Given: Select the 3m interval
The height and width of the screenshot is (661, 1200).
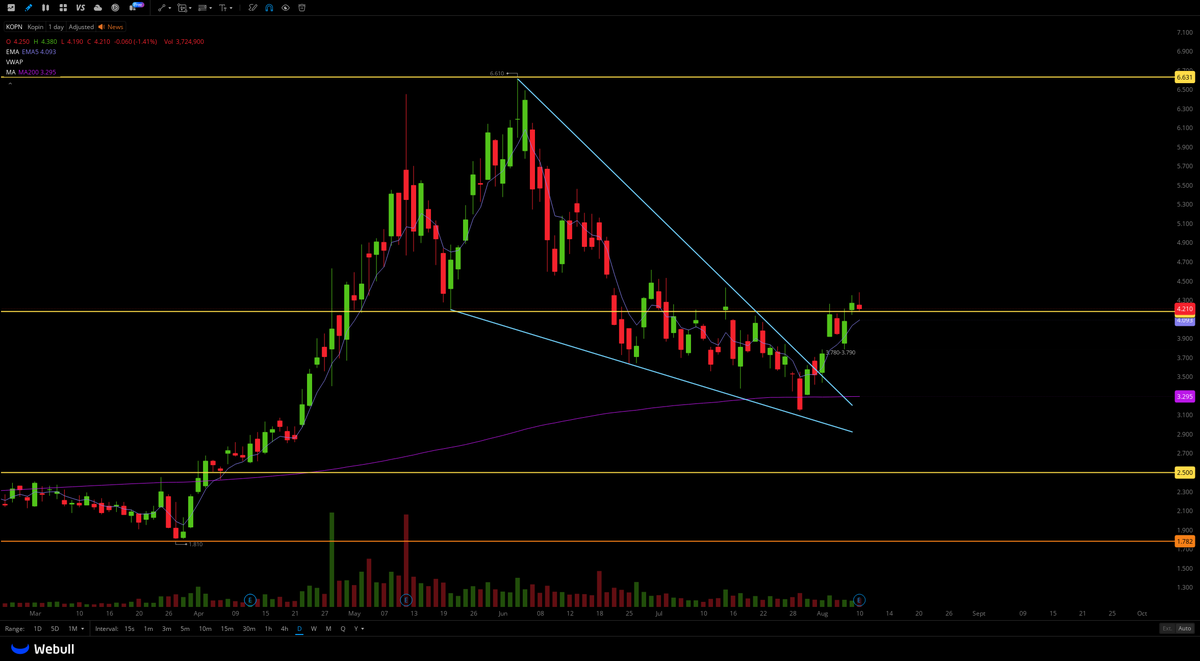Looking at the screenshot, I should (166, 629).
